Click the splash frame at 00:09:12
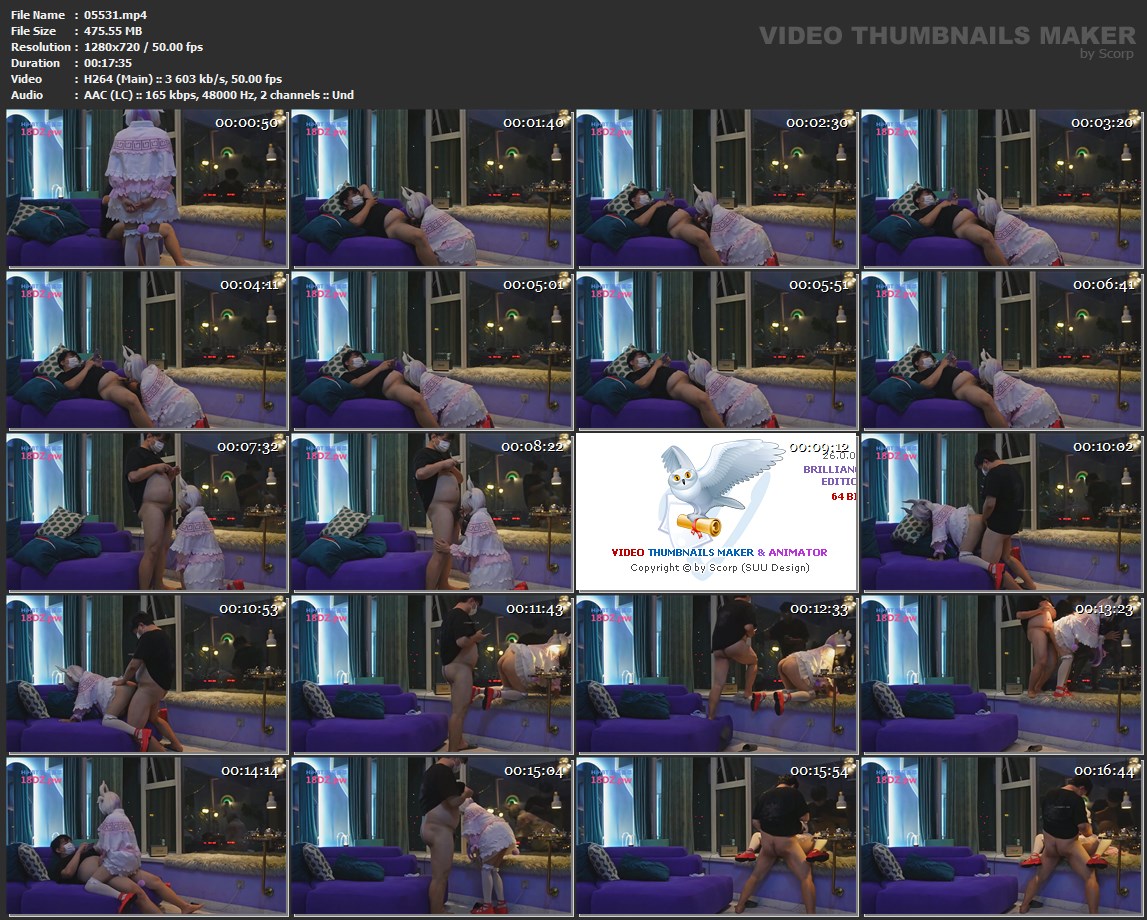The width and height of the screenshot is (1147, 920). [716, 511]
